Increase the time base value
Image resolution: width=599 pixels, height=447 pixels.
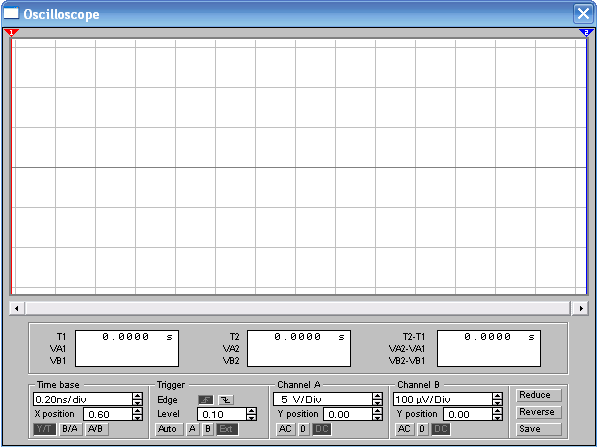[x=138, y=396]
